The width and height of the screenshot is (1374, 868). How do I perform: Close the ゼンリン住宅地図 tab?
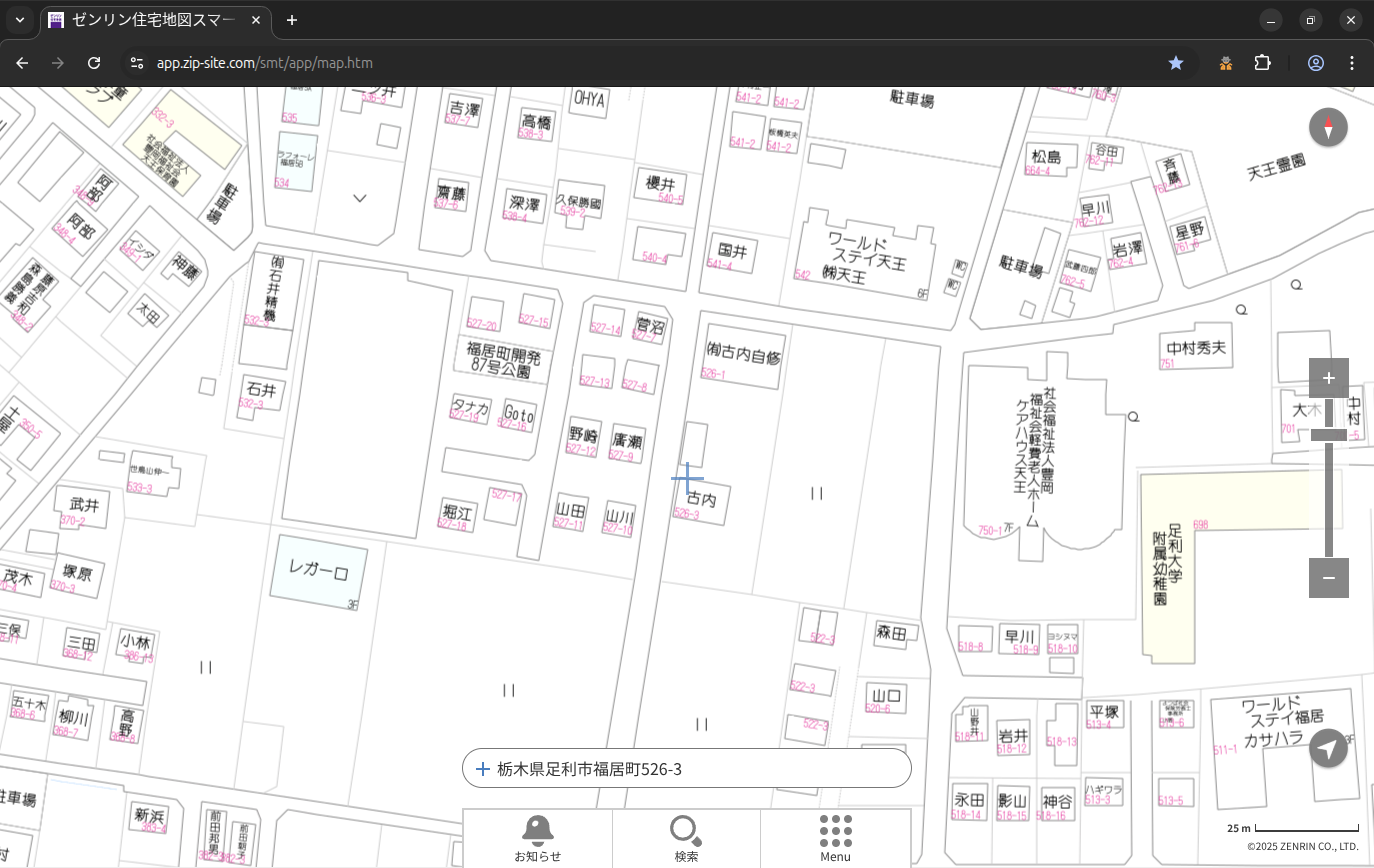(256, 20)
